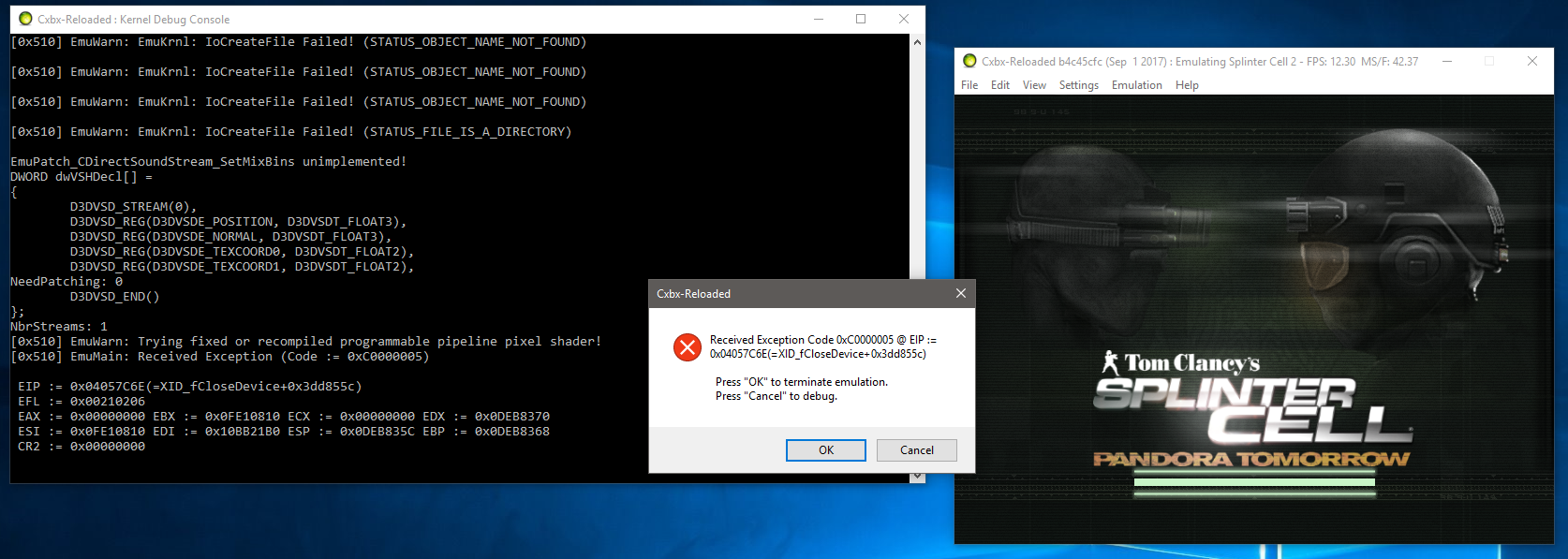Image resolution: width=1568 pixels, height=559 pixels.
Task: Click the 'D3DVSD_END()' console line
Action: 114,297
